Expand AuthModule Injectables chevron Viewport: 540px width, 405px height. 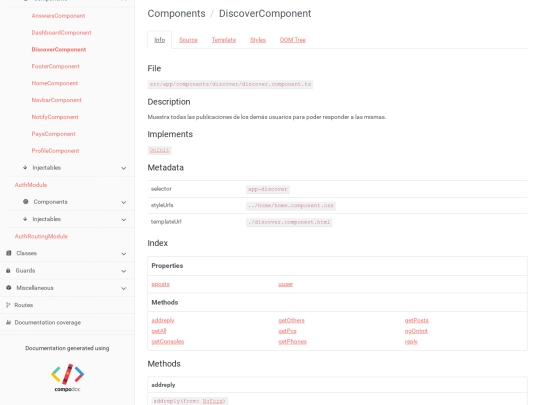tap(124, 220)
